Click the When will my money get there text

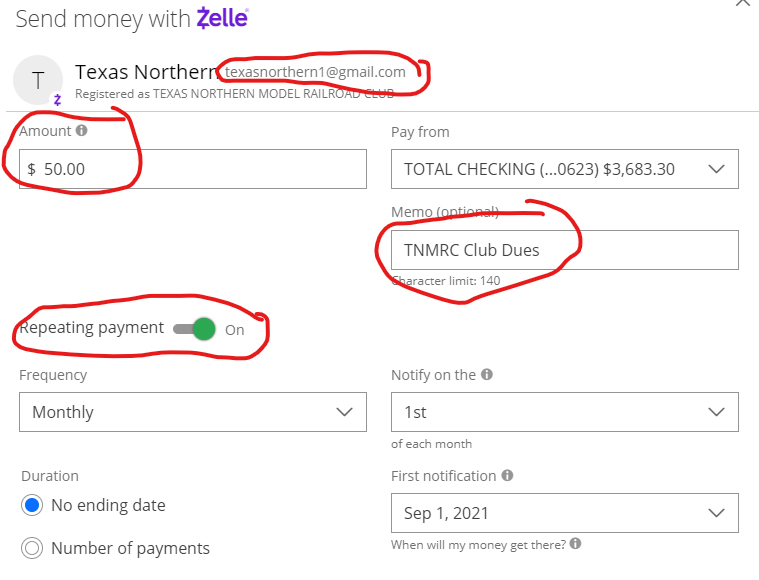coord(479,545)
